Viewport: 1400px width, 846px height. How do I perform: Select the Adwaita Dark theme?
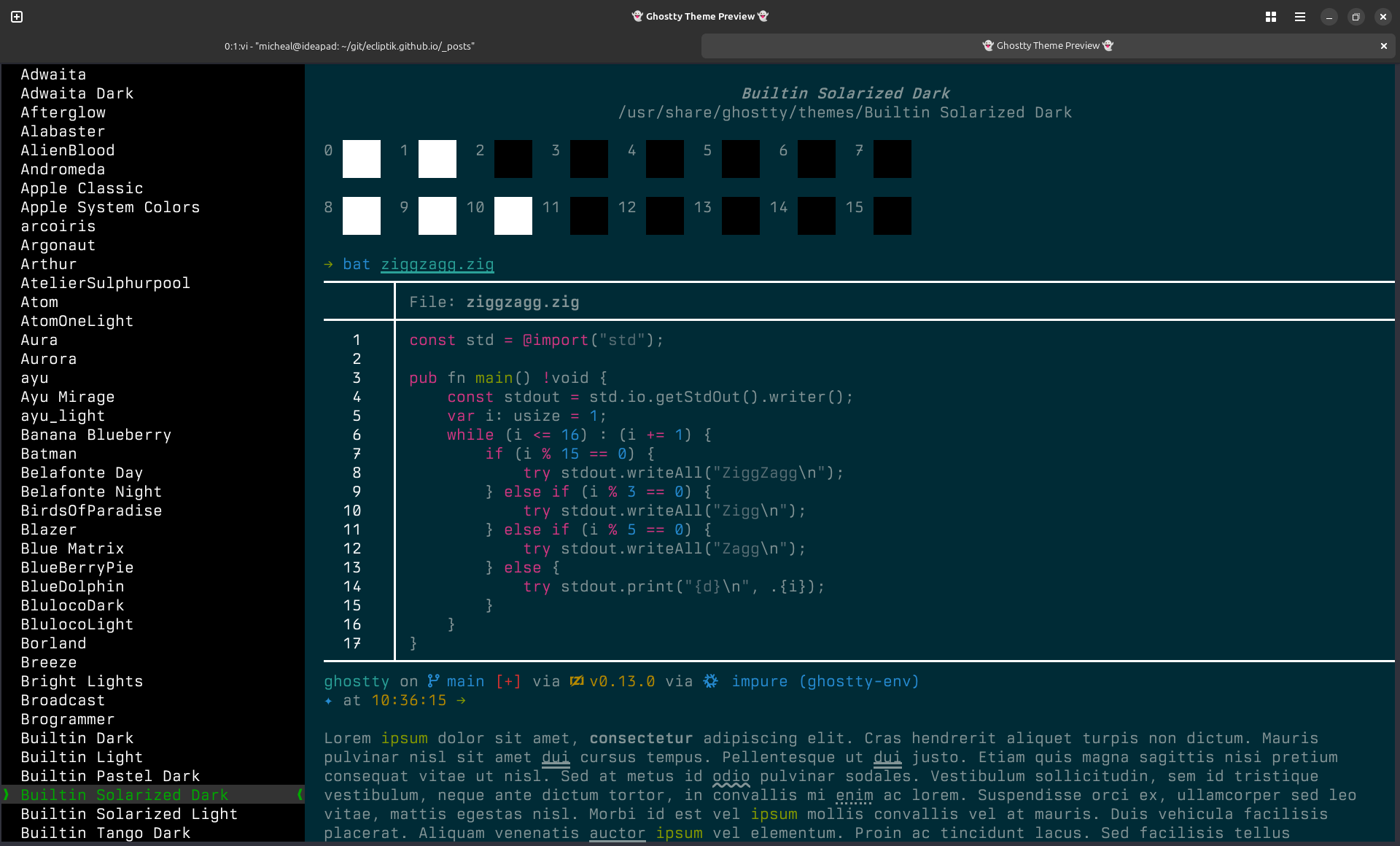click(77, 93)
